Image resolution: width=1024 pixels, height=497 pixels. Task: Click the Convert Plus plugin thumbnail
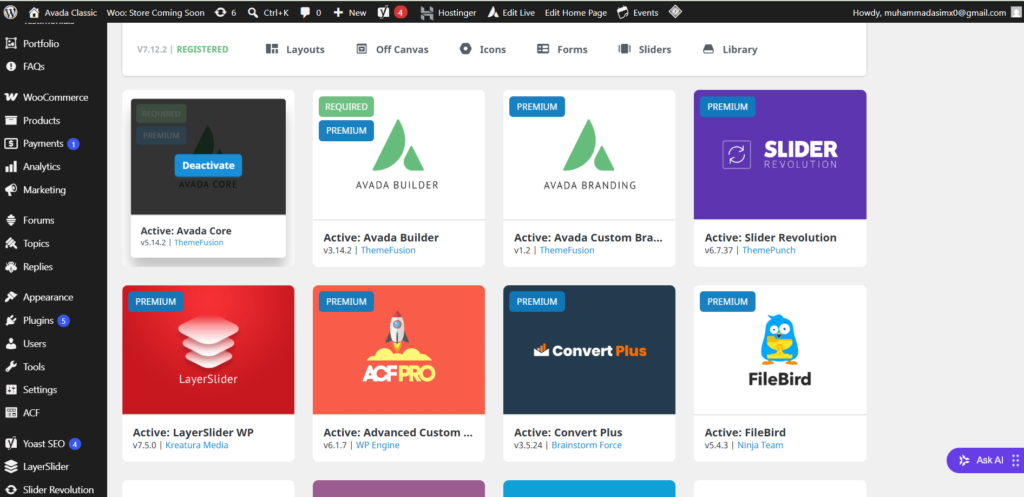pos(589,349)
